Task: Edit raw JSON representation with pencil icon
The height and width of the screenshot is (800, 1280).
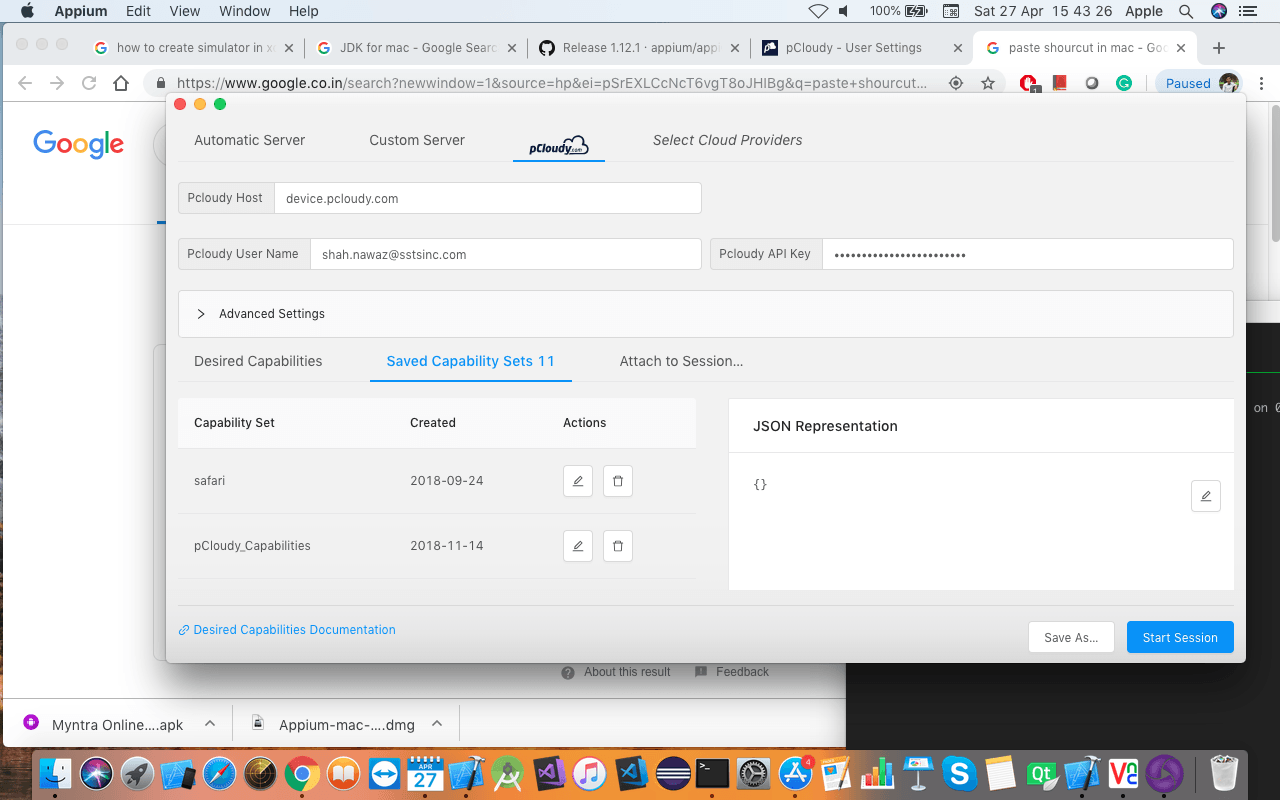Action: tap(1206, 496)
